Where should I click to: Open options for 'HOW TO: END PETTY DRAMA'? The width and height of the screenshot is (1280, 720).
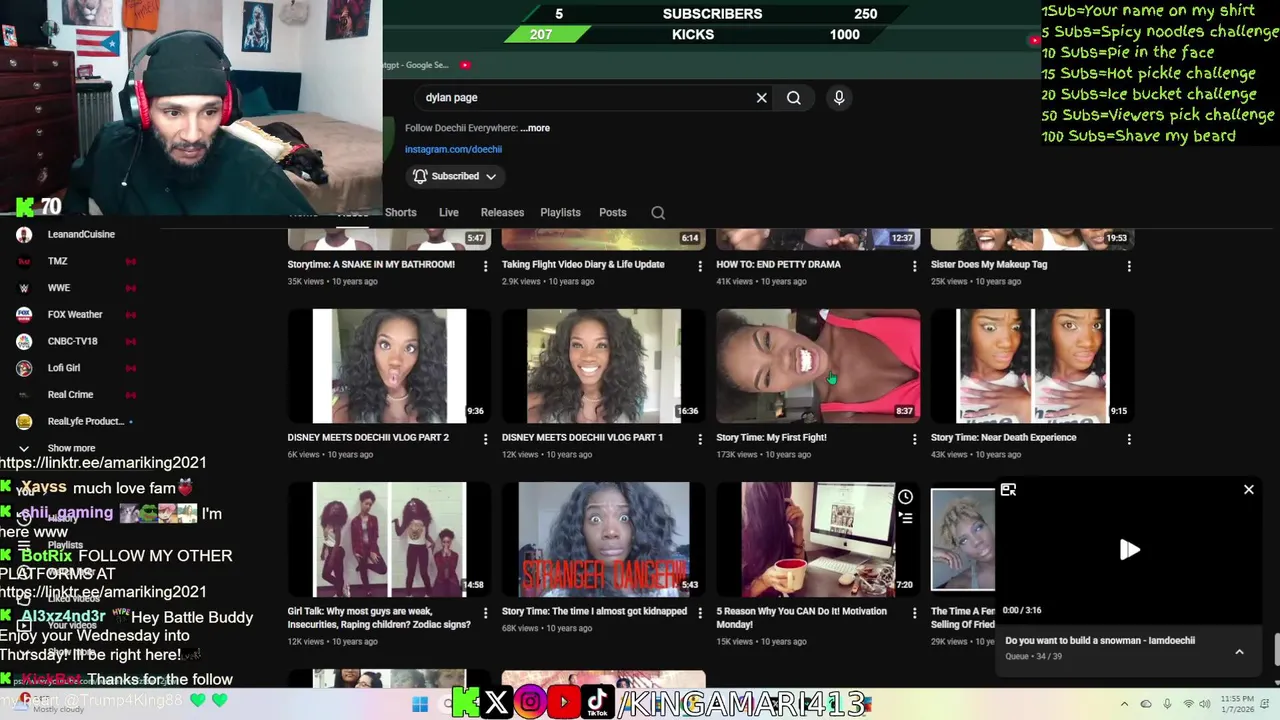[x=914, y=266]
